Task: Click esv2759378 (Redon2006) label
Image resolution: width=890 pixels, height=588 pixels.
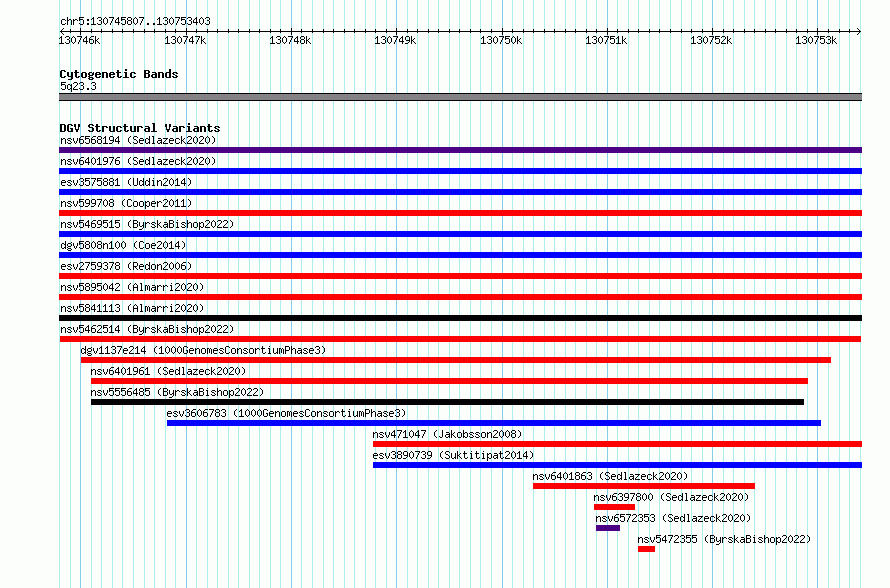Action: coord(126,266)
